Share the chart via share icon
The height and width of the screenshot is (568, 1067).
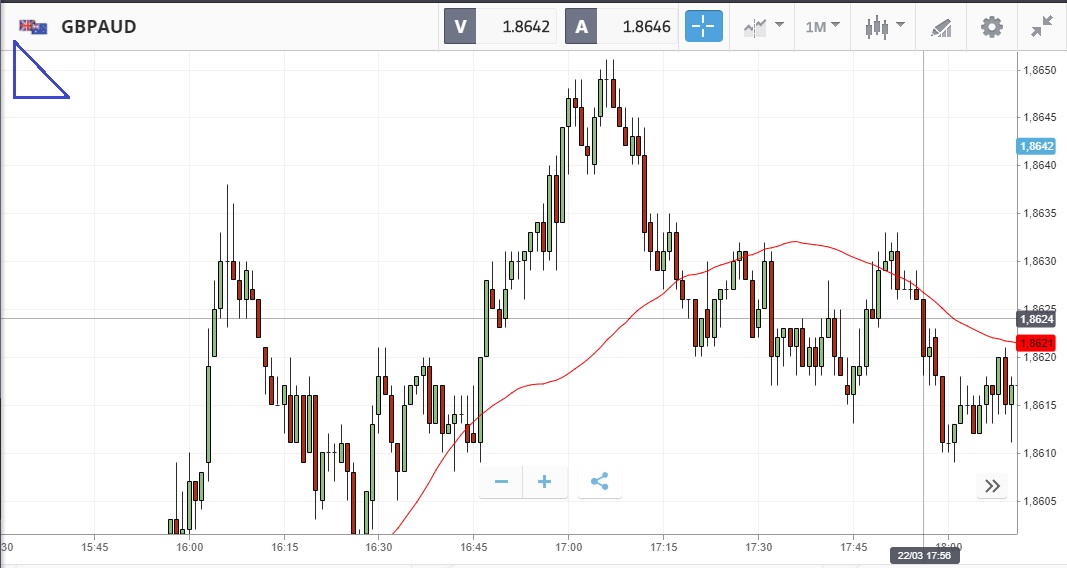tap(599, 482)
